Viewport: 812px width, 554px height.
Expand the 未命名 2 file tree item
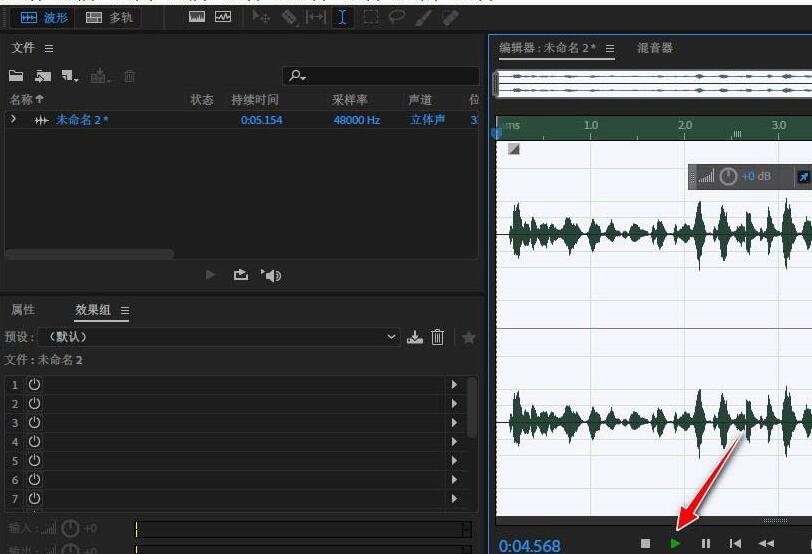pyautogui.click(x=14, y=120)
